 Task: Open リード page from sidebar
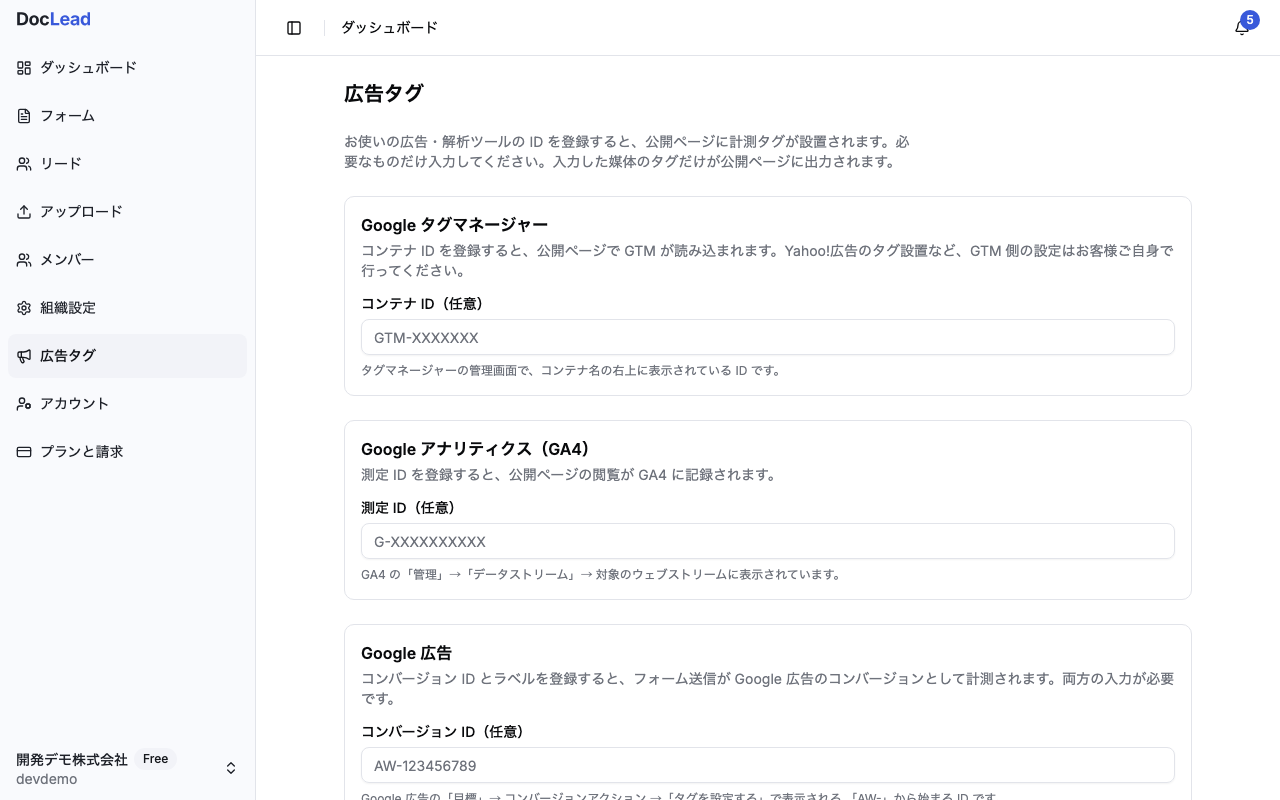click(x=127, y=164)
